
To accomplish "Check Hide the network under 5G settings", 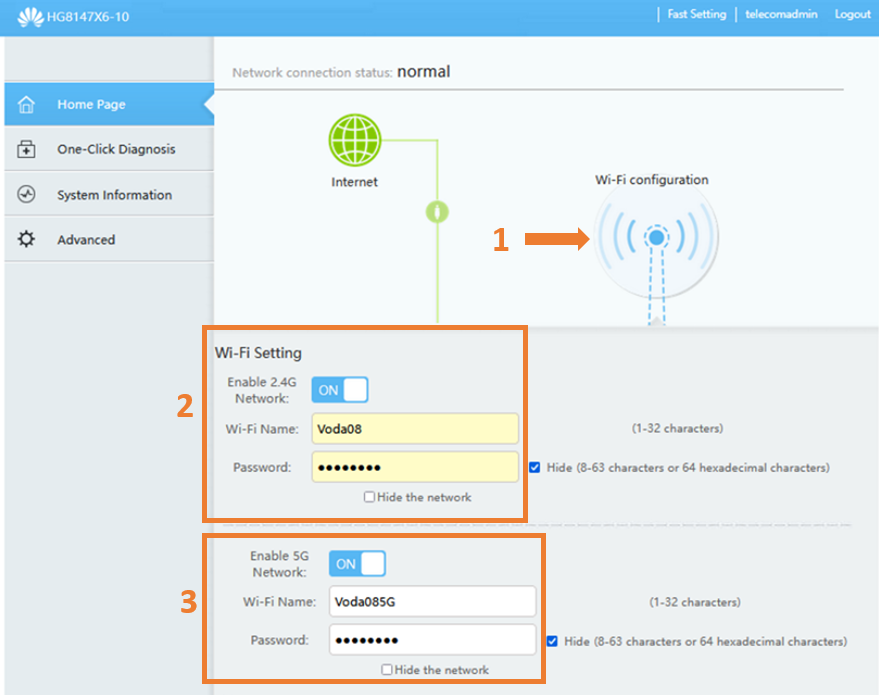I will point(387,670).
